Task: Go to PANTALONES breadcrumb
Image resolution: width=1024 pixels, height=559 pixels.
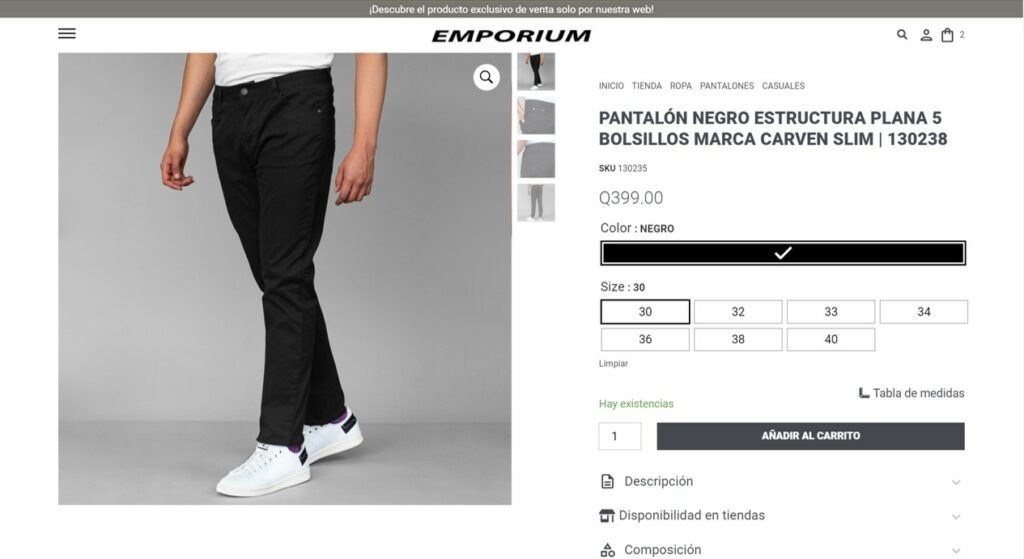Action: tap(727, 86)
